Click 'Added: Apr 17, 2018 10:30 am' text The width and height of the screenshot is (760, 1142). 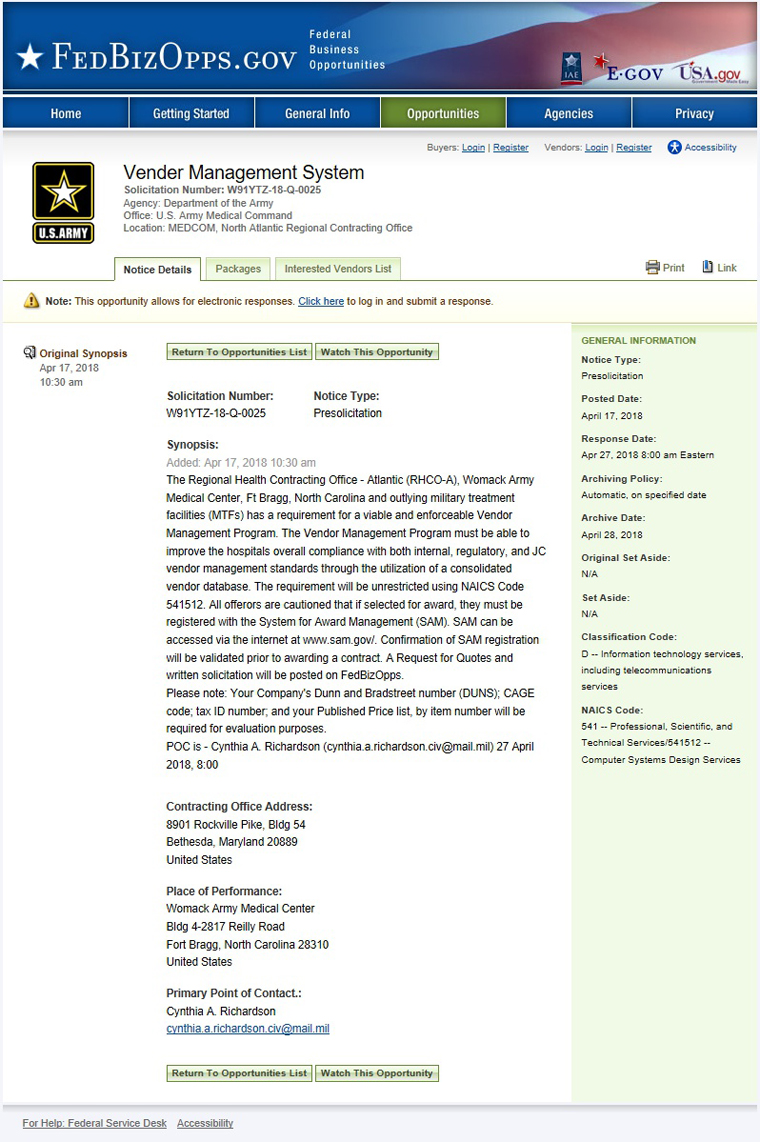click(x=241, y=462)
